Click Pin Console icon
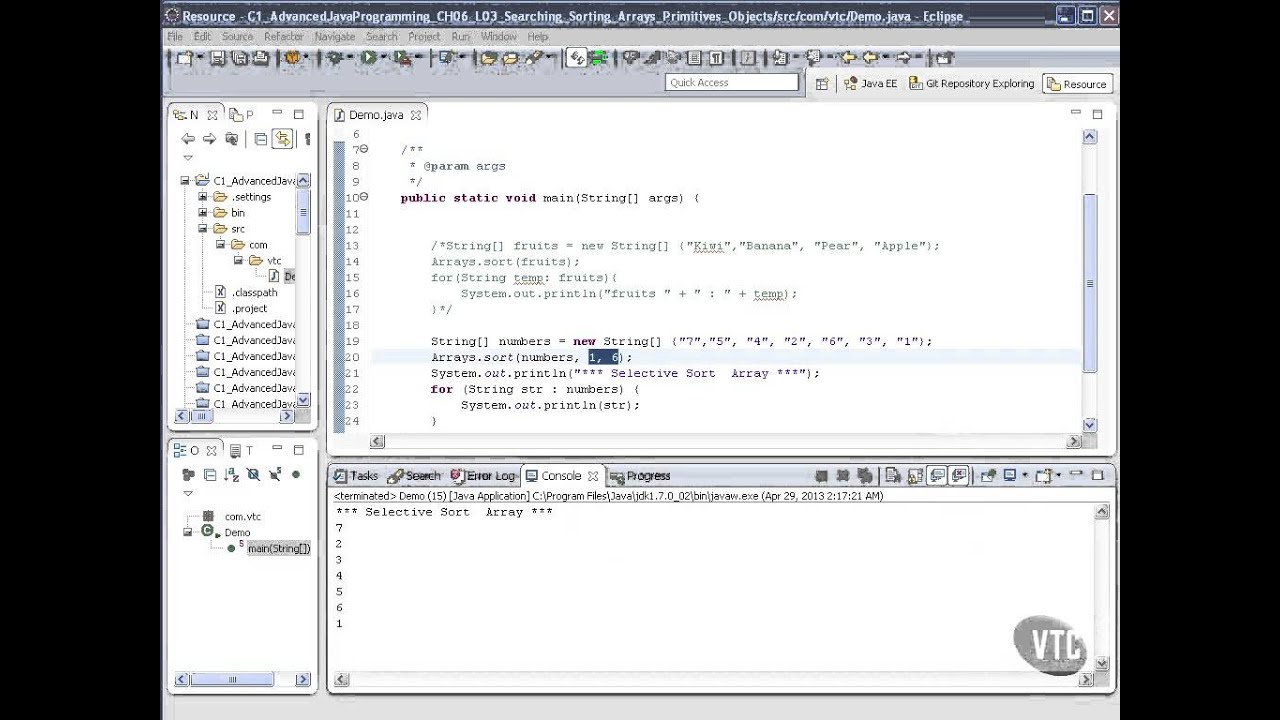 point(987,476)
